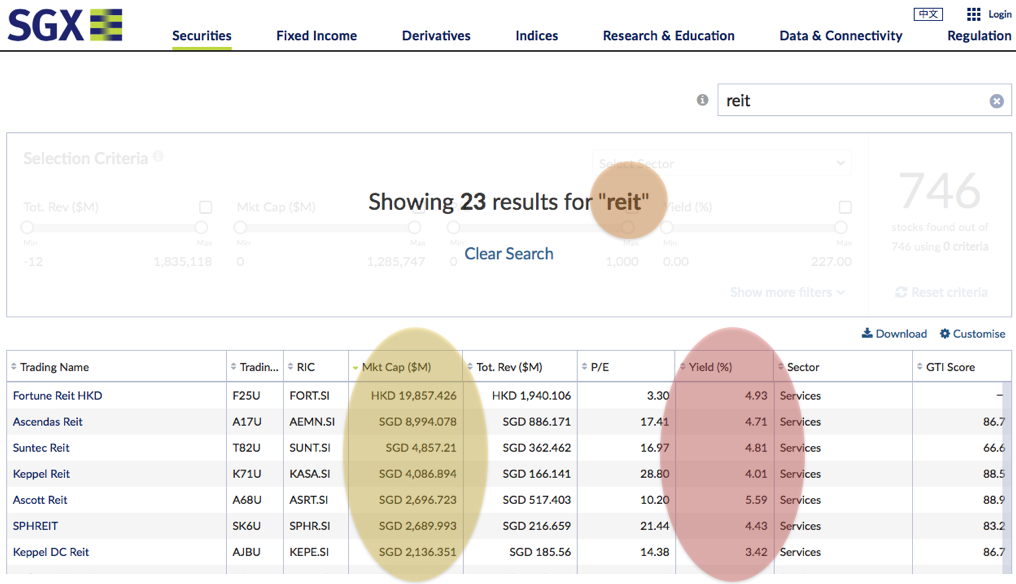Click the Login link
The height and width of the screenshot is (584, 1016).
tap(999, 14)
